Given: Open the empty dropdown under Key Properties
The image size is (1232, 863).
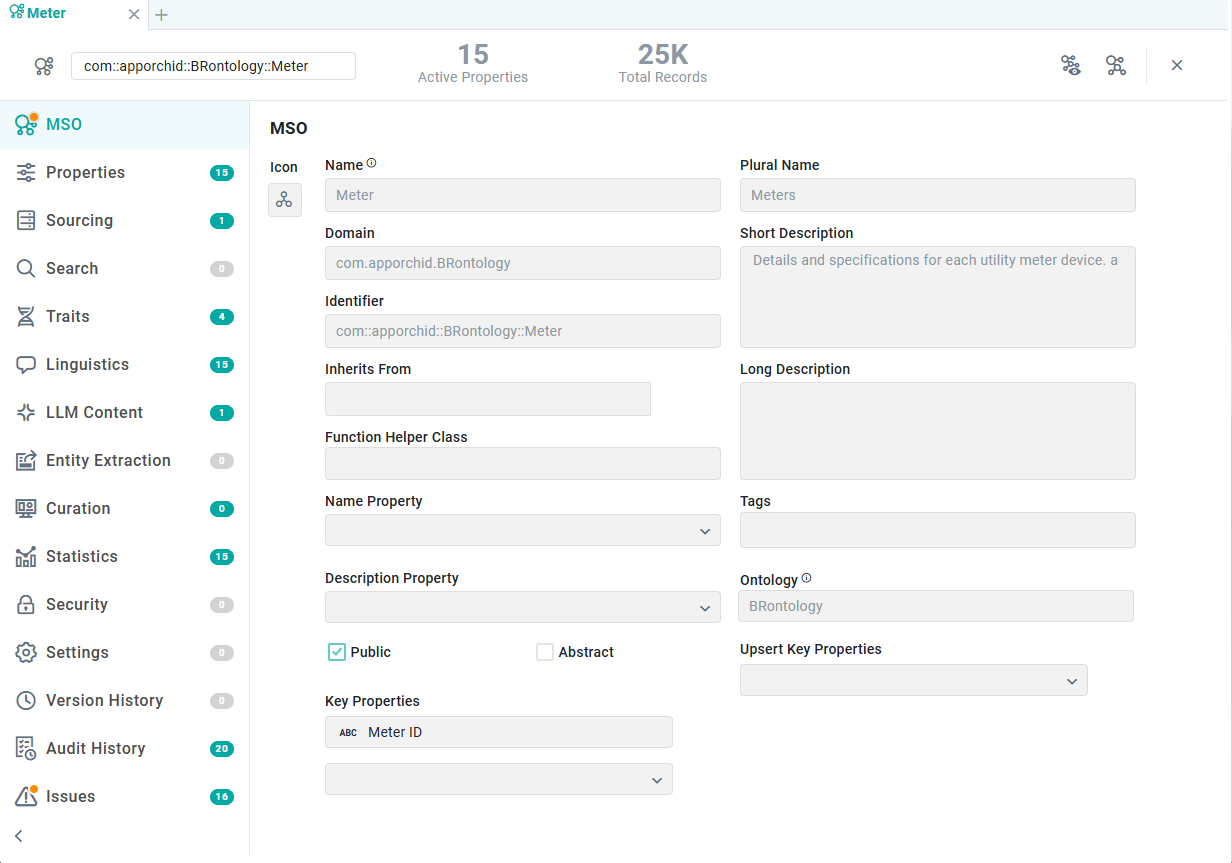Looking at the screenshot, I should (x=499, y=779).
